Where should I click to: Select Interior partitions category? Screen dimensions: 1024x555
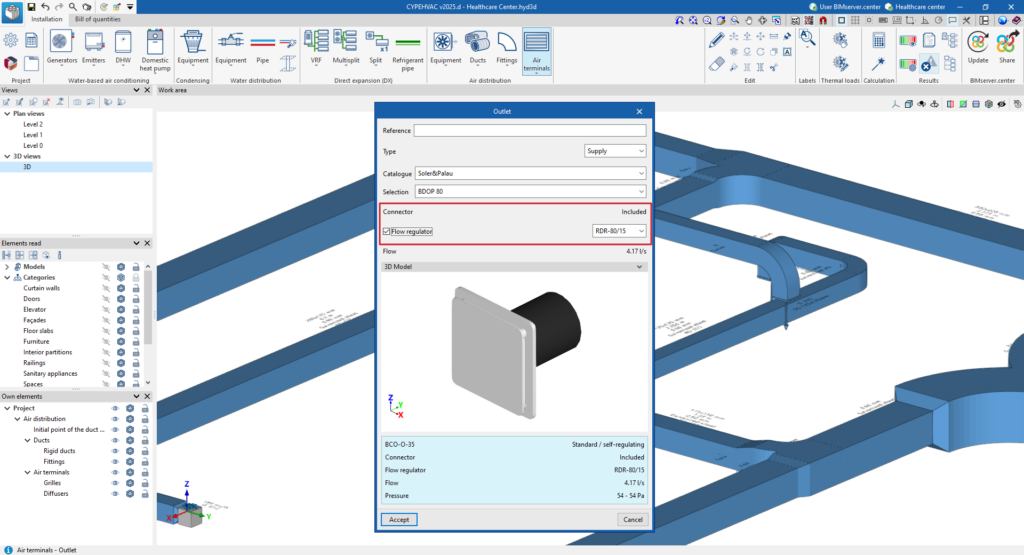tap(48, 353)
